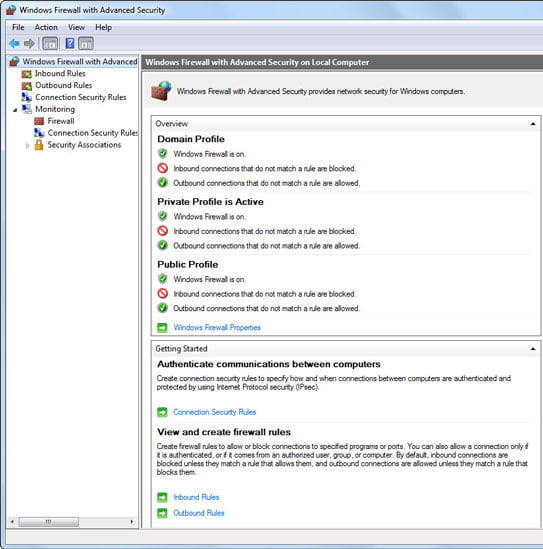Click the blue Help question-mark toolbar icon
The height and width of the screenshot is (549, 543).
click(70, 43)
